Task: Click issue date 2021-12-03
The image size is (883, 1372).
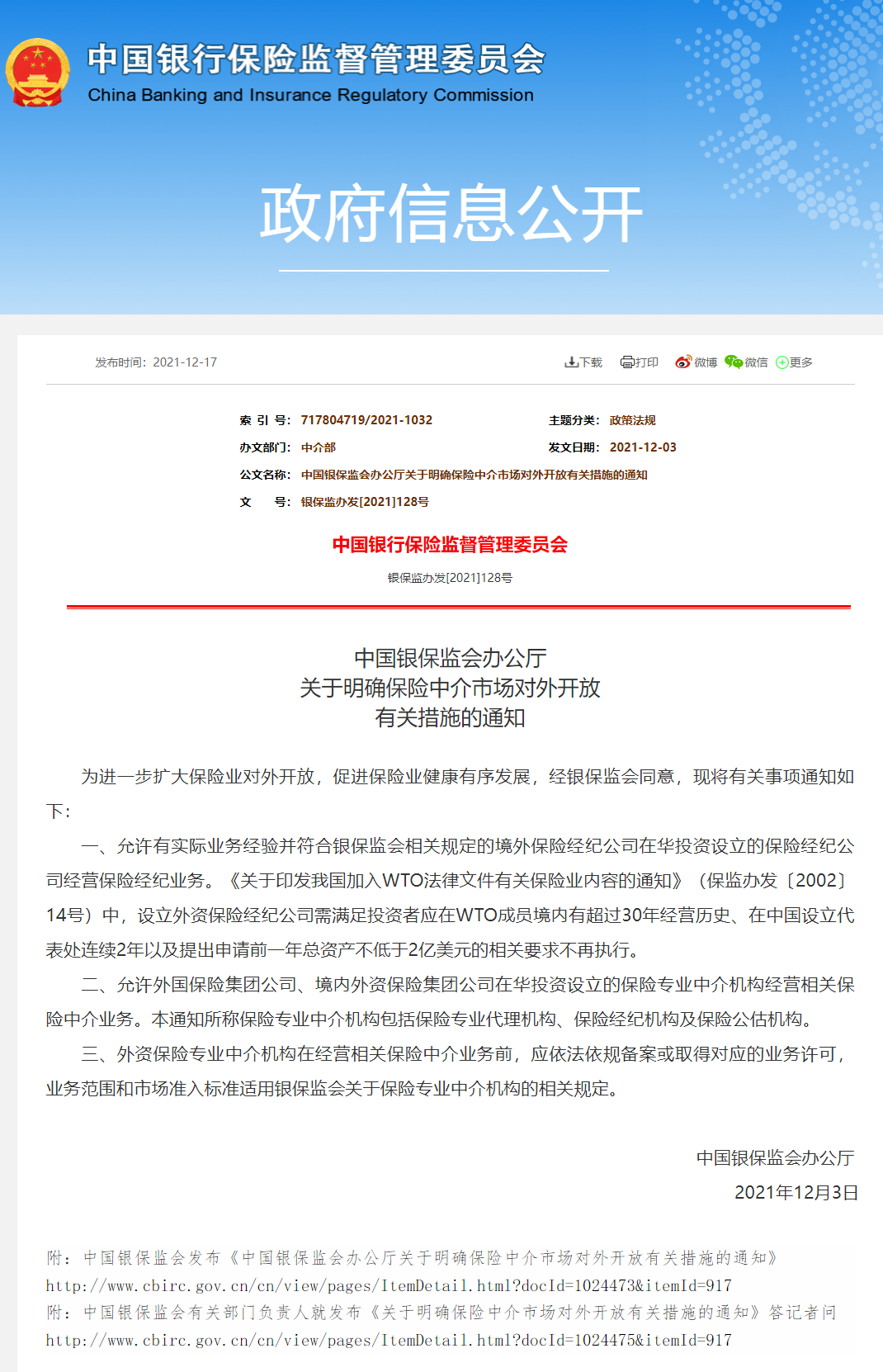Action: pyautogui.click(x=643, y=447)
